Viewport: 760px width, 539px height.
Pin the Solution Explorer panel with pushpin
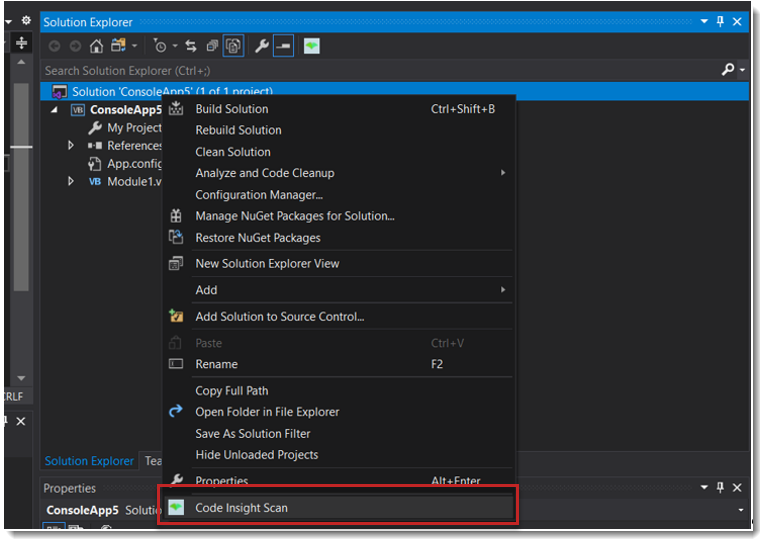(720, 21)
